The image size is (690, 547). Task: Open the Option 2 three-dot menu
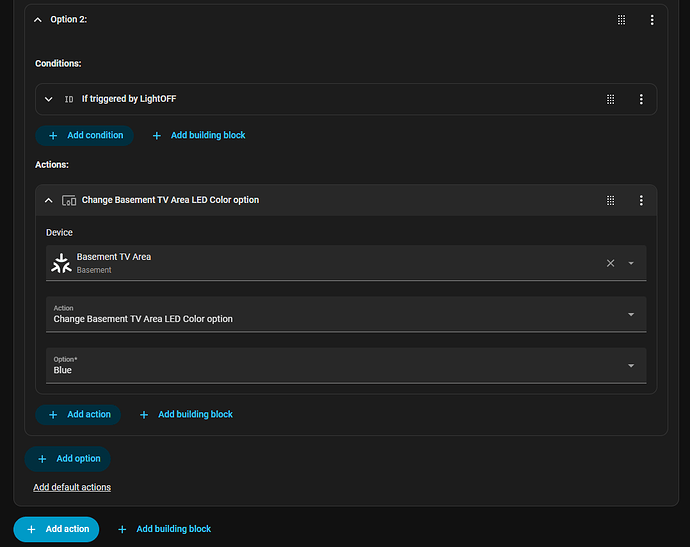coord(652,20)
